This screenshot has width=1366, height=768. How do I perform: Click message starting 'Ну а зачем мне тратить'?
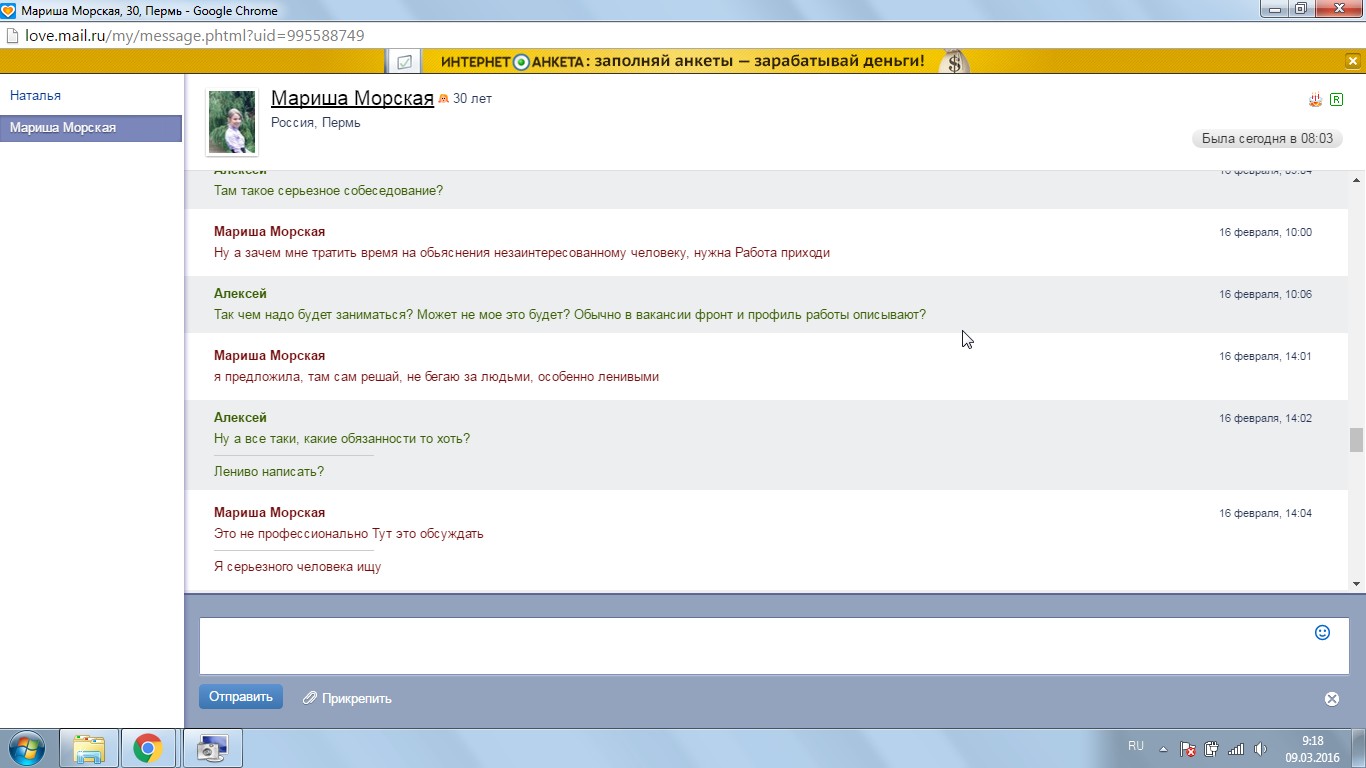pos(522,252)
